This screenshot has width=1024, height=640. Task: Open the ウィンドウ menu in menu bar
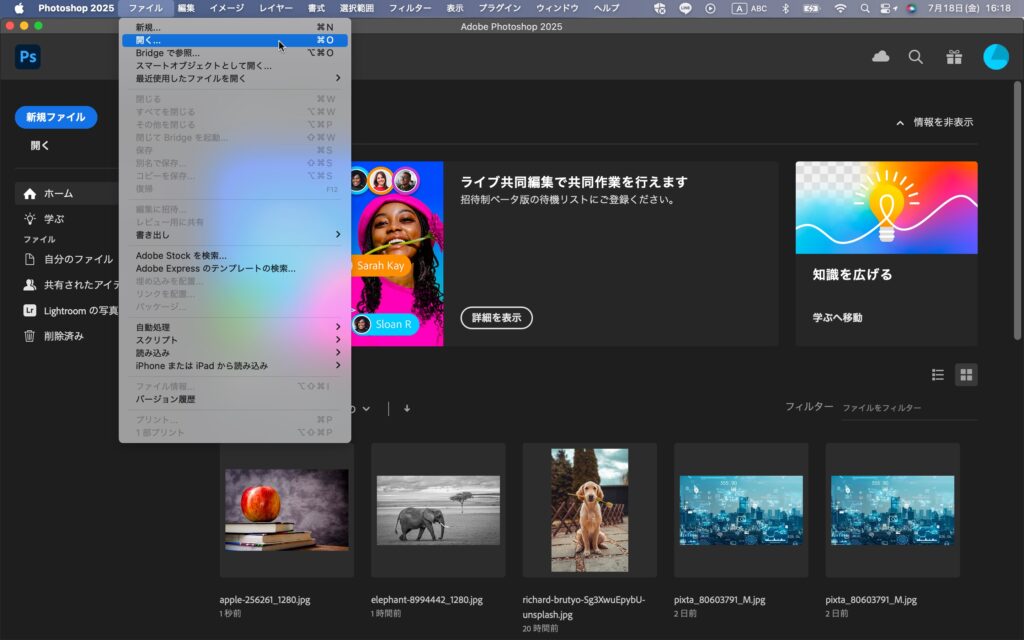pyautogui.click(x=557, y=8)
